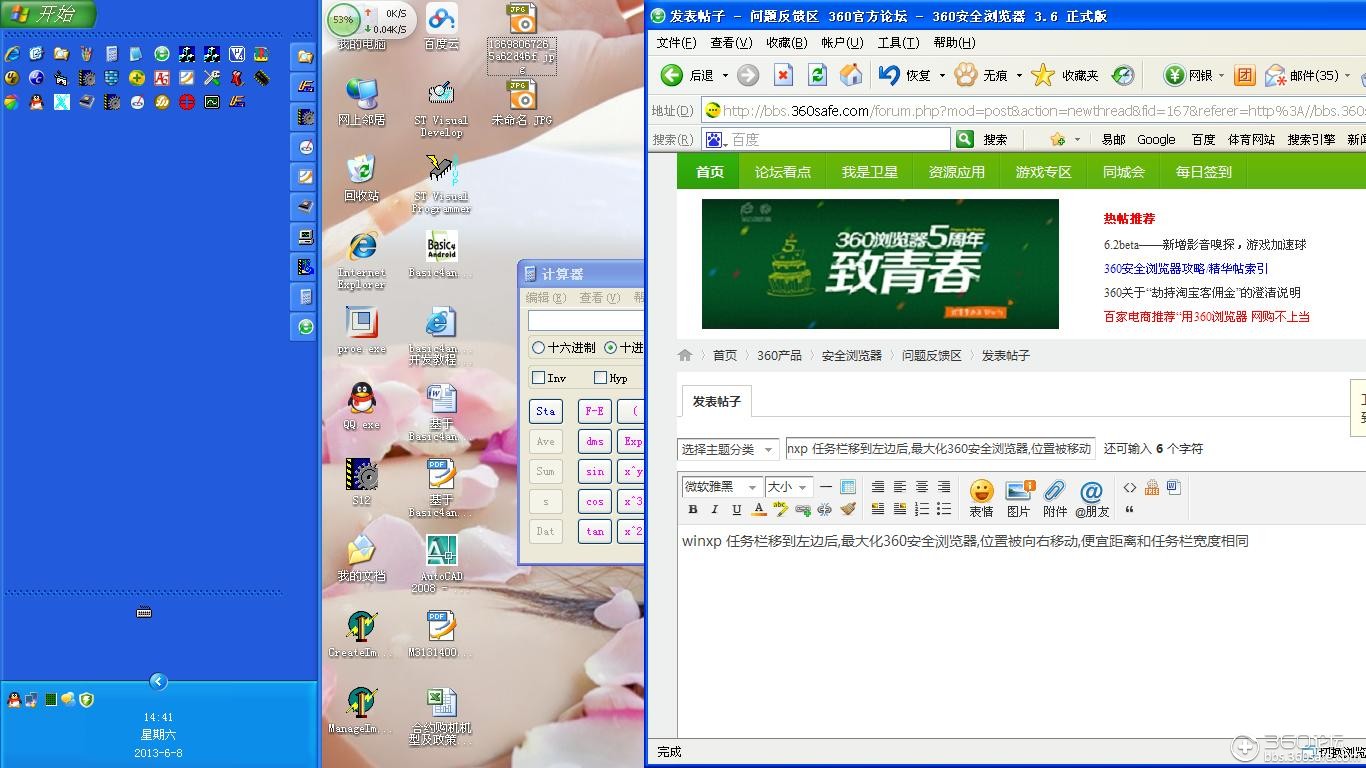The width and height of the screenshot is (1366, 768).
Task: Switch to 每日签到 nav tab
Action: pos(1203,172)
